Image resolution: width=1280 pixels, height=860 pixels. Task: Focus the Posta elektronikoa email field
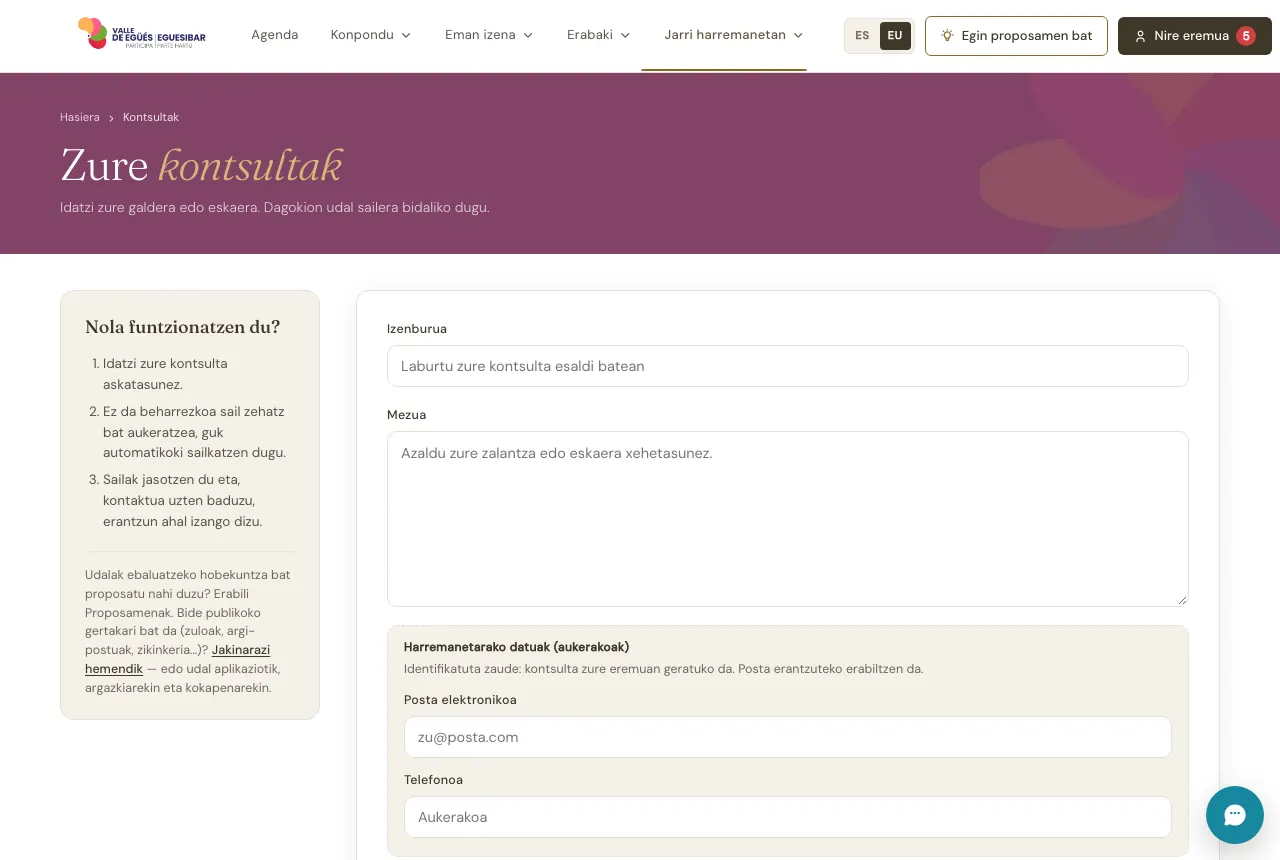[x=788, y=737]
